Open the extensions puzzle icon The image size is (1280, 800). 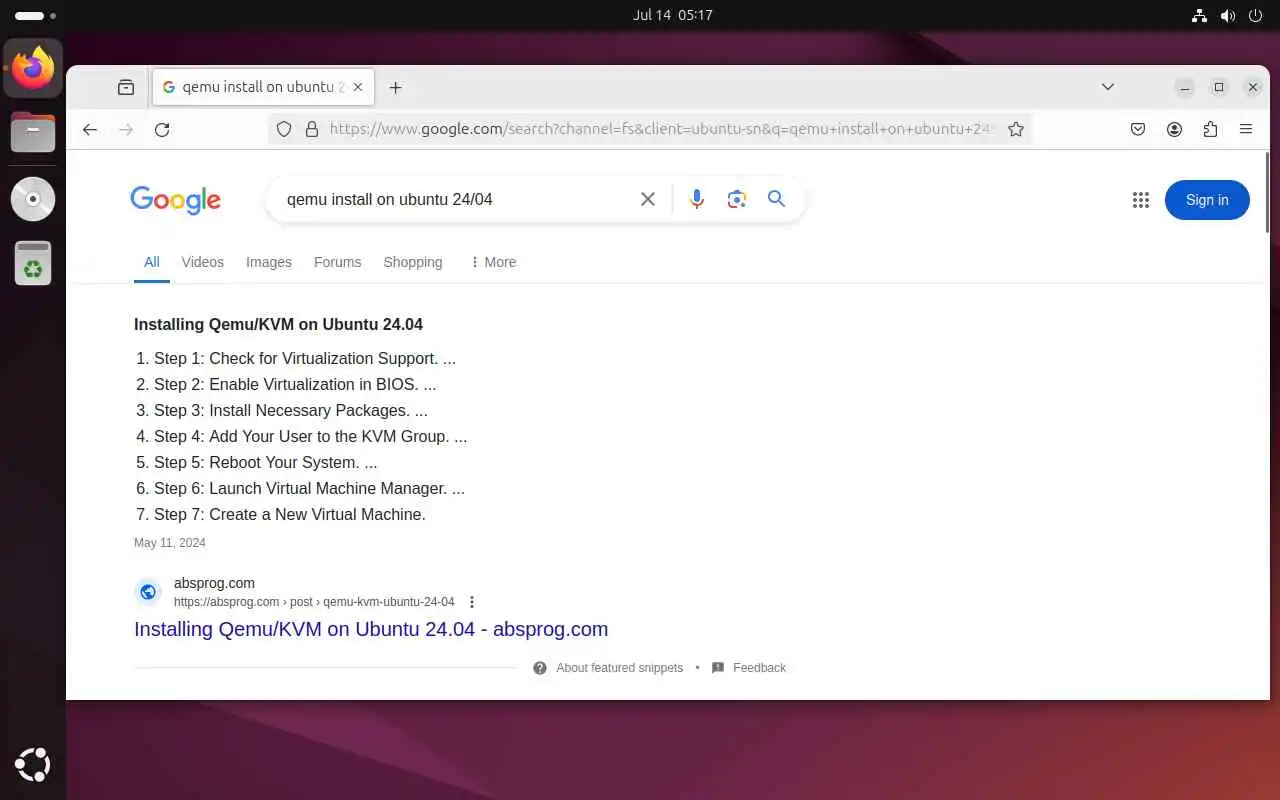(x=1210, y=129)
